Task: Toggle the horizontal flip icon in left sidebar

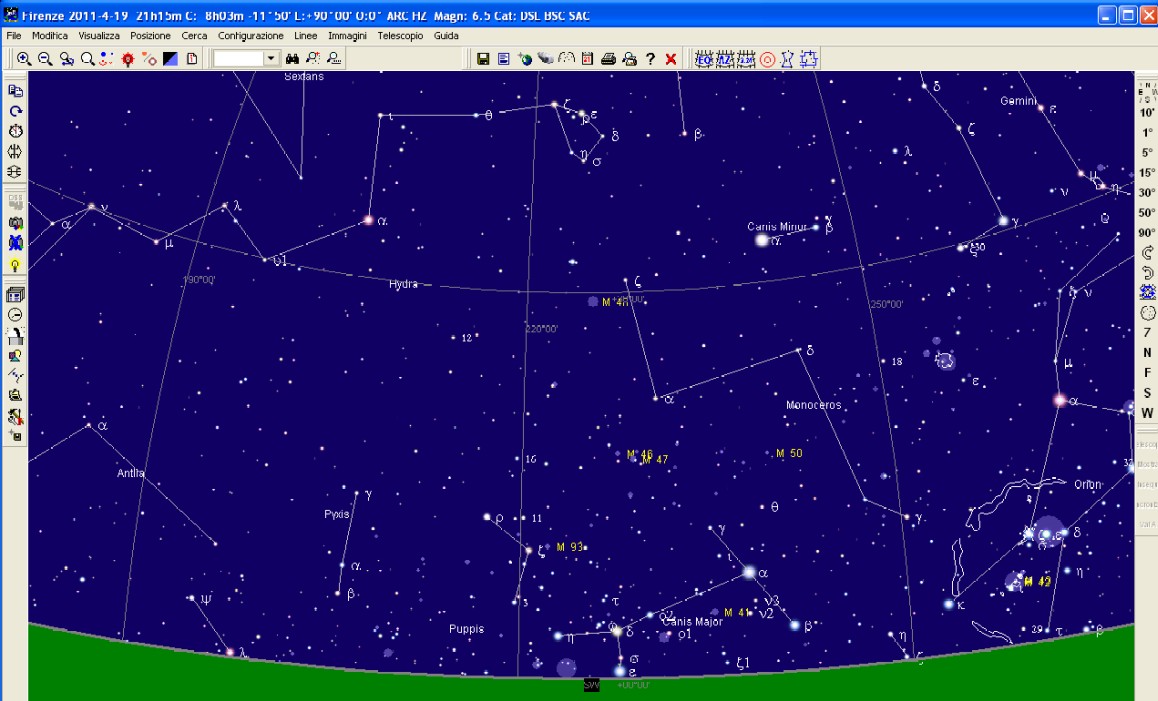Action: [x=15, y=151]
